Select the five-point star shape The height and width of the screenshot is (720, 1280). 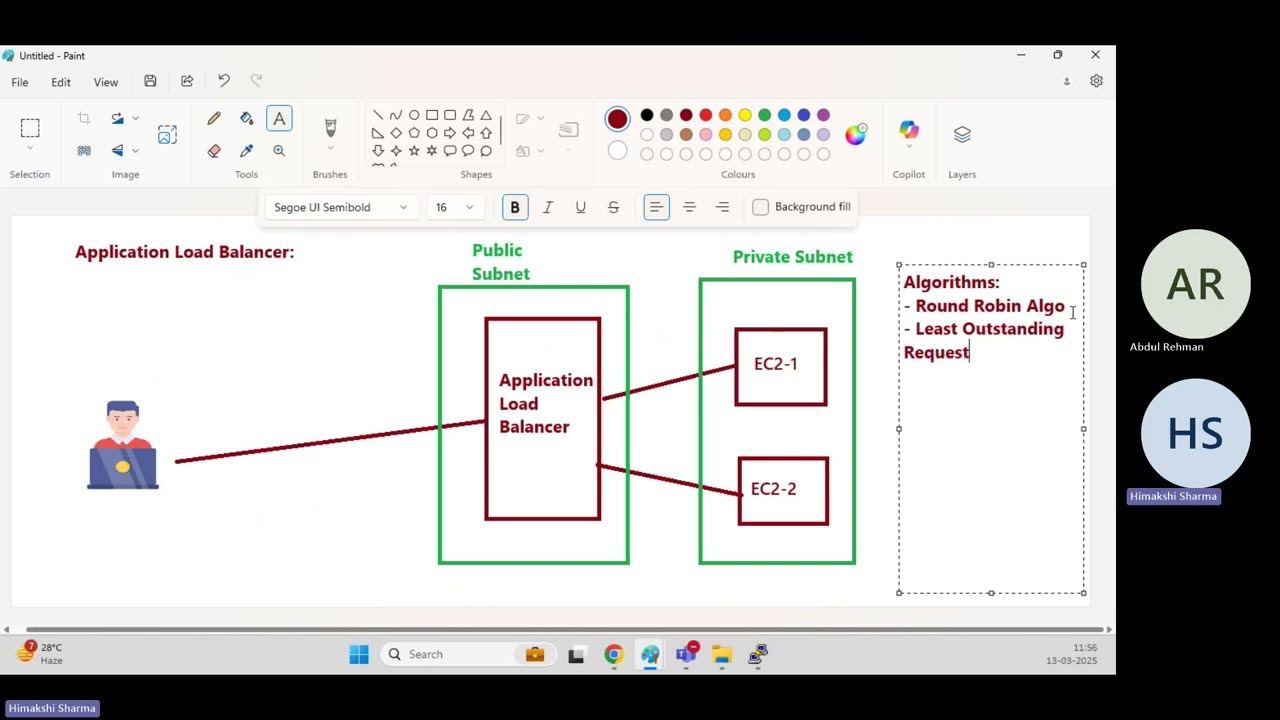pyautogui.click(x=414, y=151)
